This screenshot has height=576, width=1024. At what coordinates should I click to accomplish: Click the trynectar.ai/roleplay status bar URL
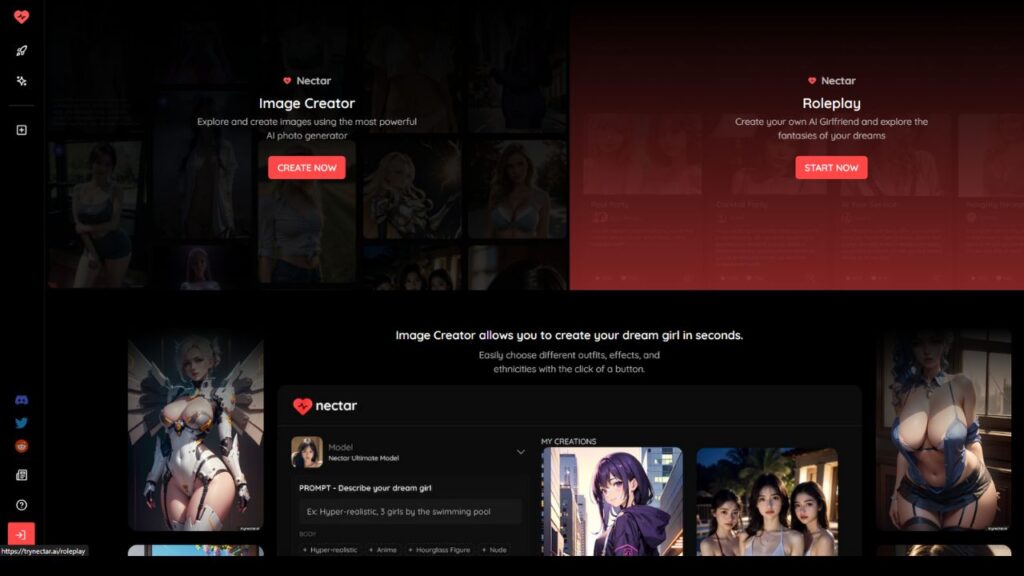click(x=43, y=551)
